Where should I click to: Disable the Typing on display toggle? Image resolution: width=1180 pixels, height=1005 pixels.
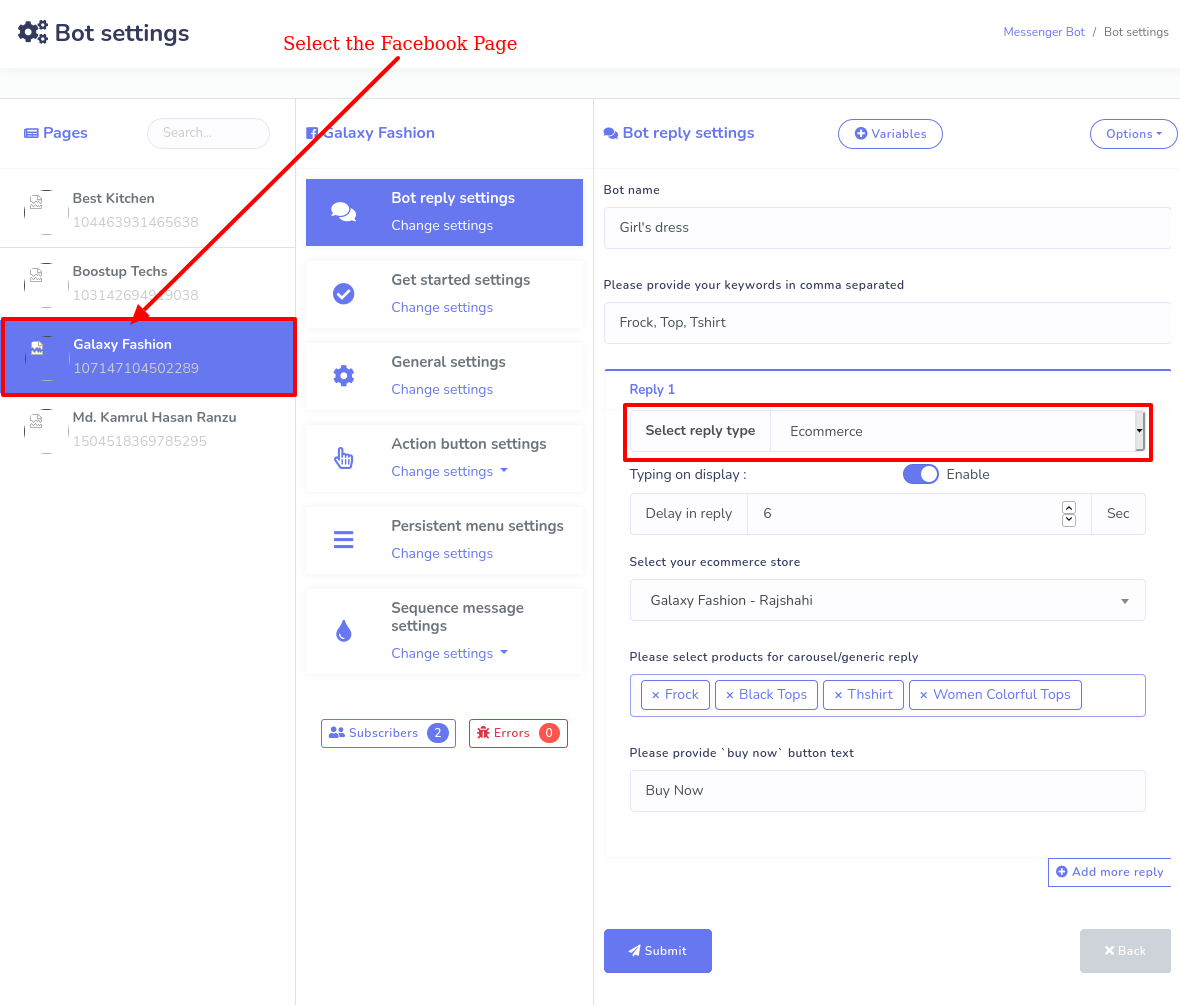[920, 474]
